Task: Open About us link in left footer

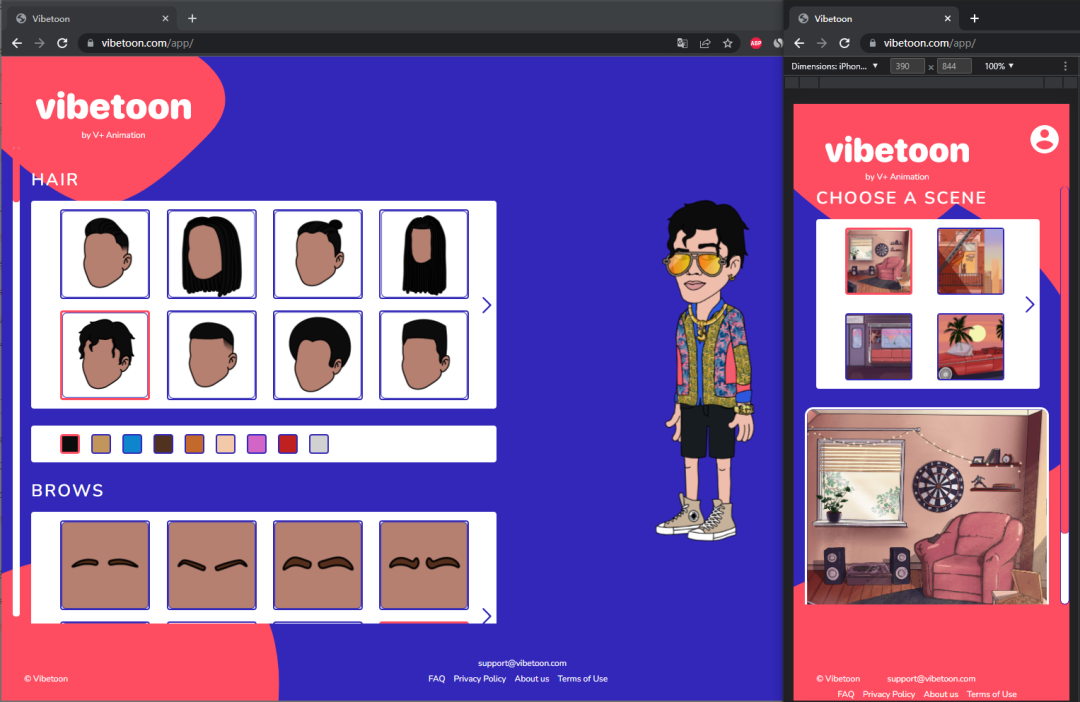Action: click(532, 679)
